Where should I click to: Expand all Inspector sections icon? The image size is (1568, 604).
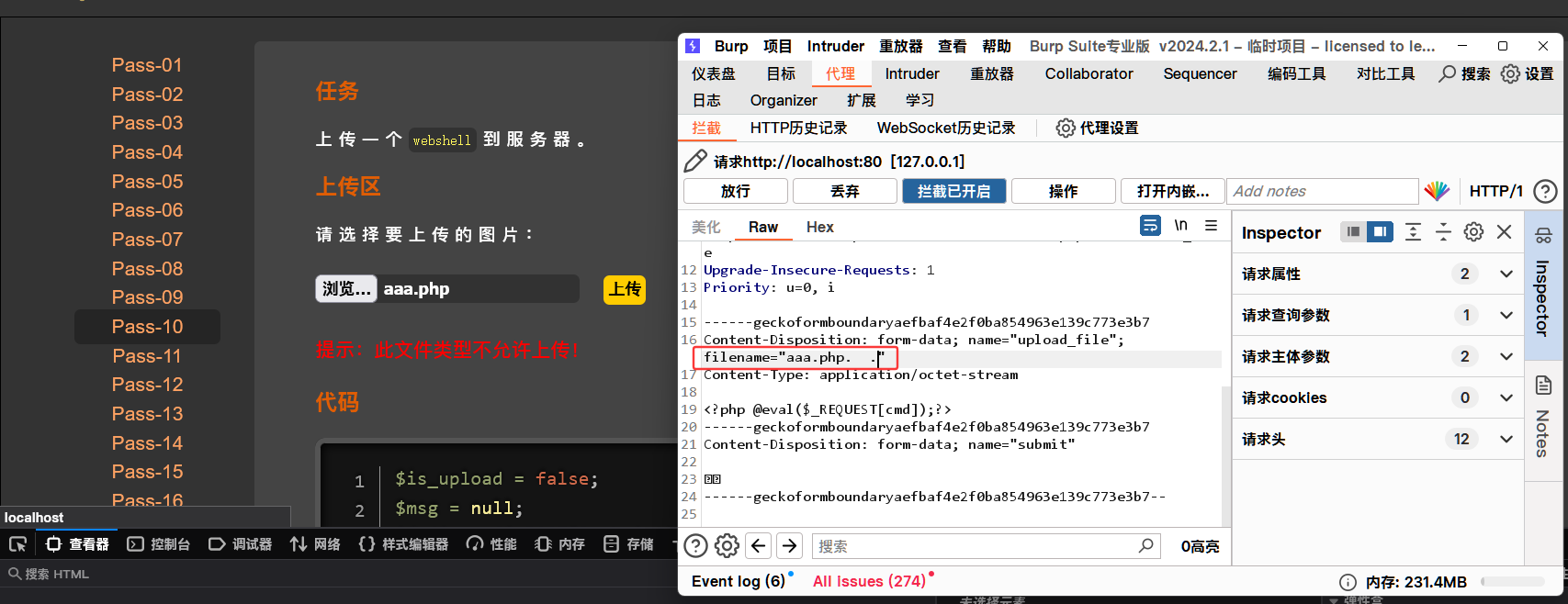1413,232
